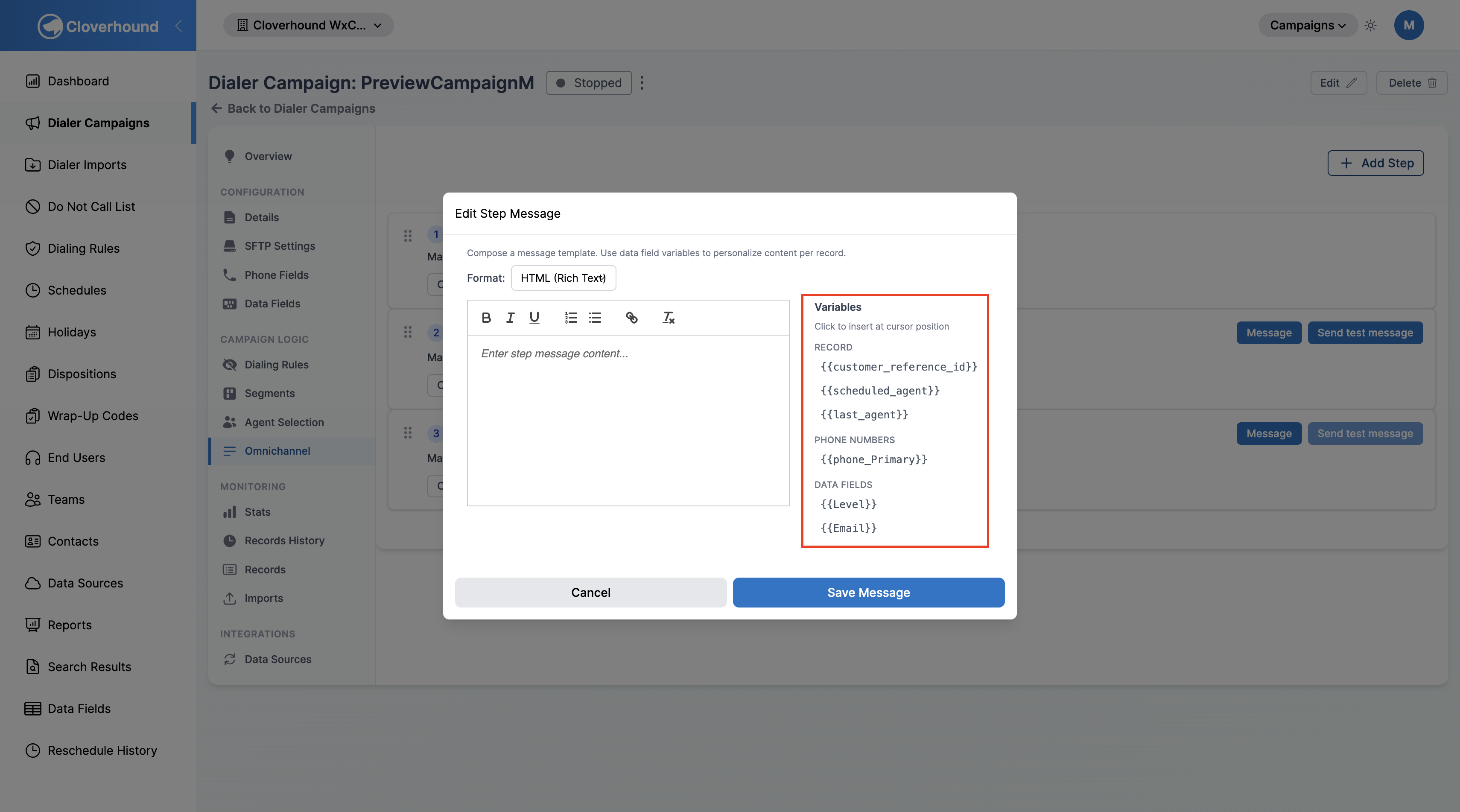Insert the {{scheduled_agent}} variable

coord(880,391)
